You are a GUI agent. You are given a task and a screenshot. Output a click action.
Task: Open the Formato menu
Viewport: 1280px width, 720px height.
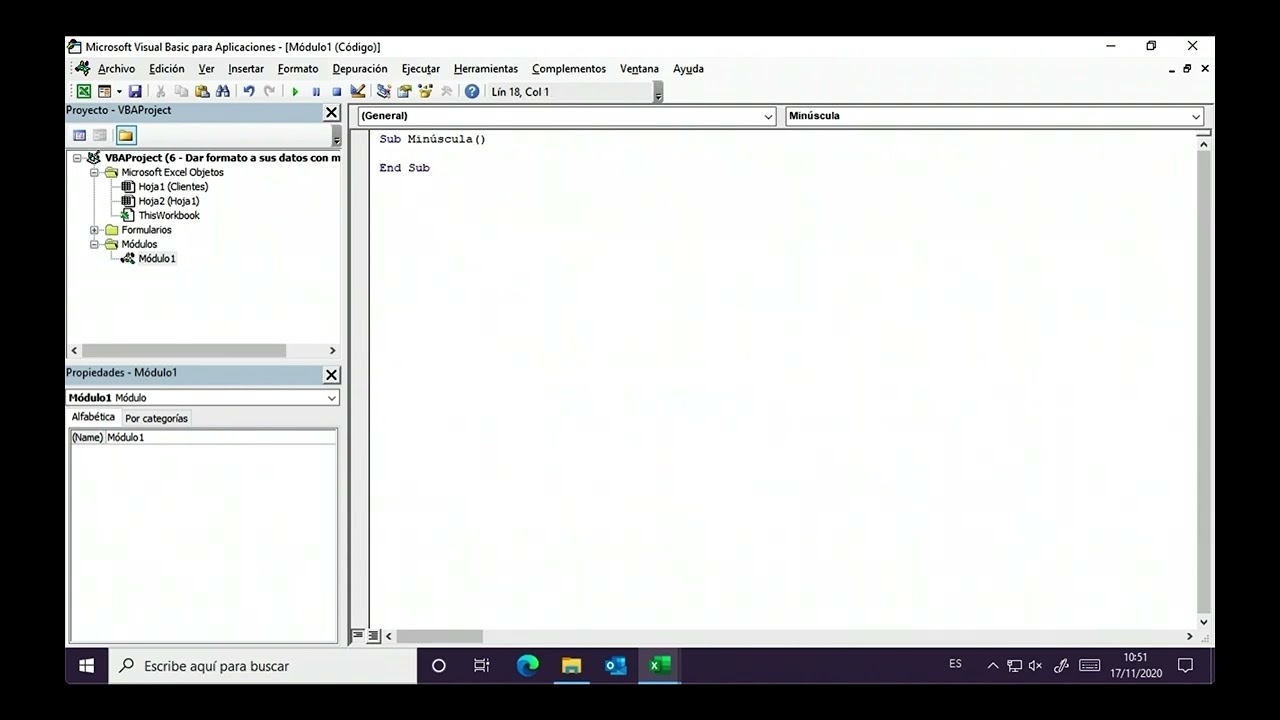tap(298, 69)
